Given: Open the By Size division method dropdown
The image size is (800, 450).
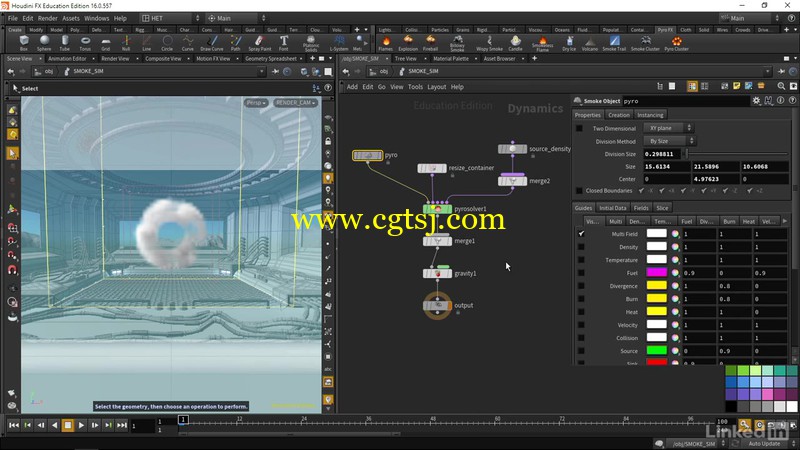Looking at the screenshot, I should pyautogui.click(x=670, y=141).
